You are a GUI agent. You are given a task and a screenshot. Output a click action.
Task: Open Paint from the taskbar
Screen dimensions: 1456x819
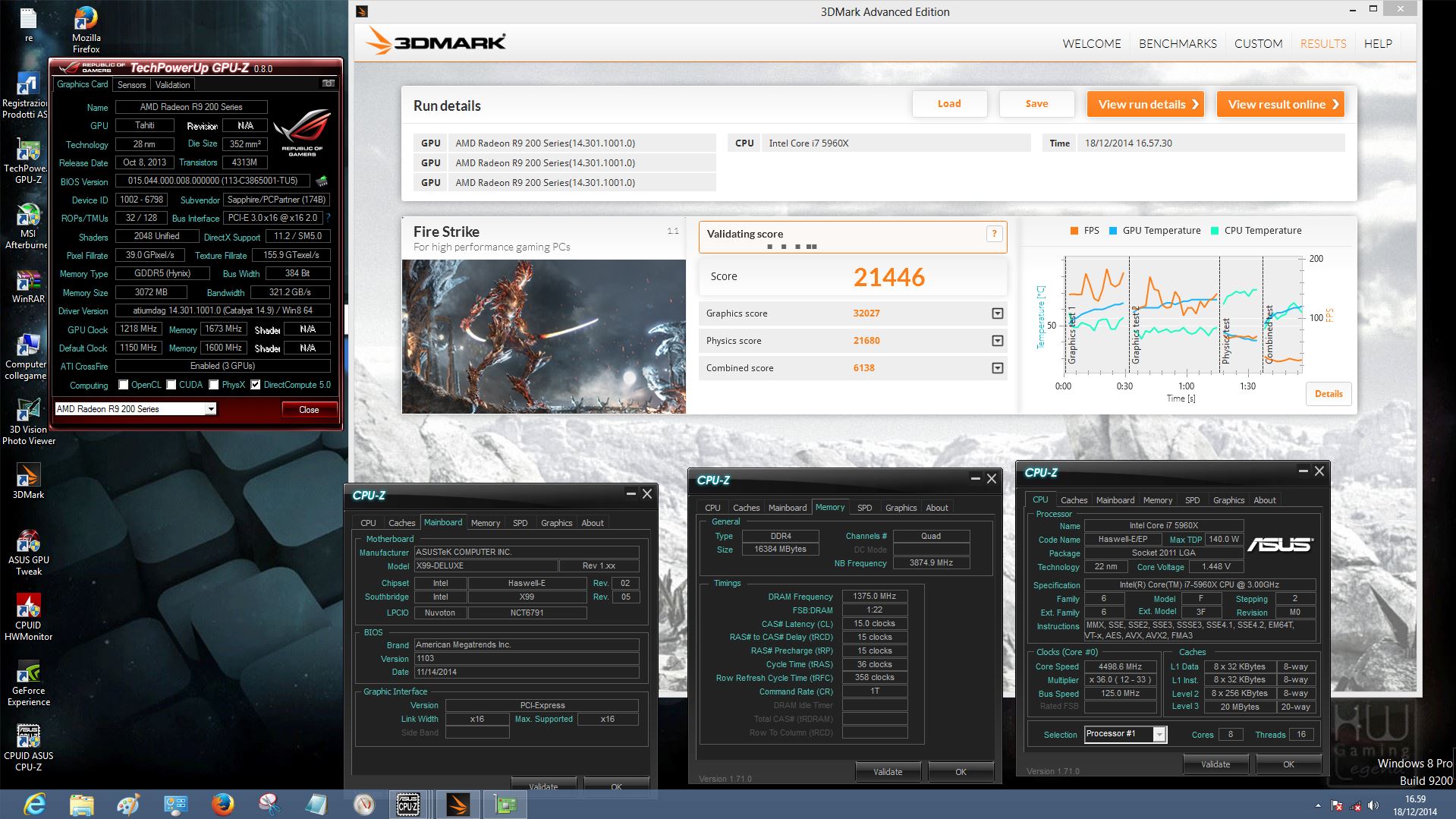[128, 804]
